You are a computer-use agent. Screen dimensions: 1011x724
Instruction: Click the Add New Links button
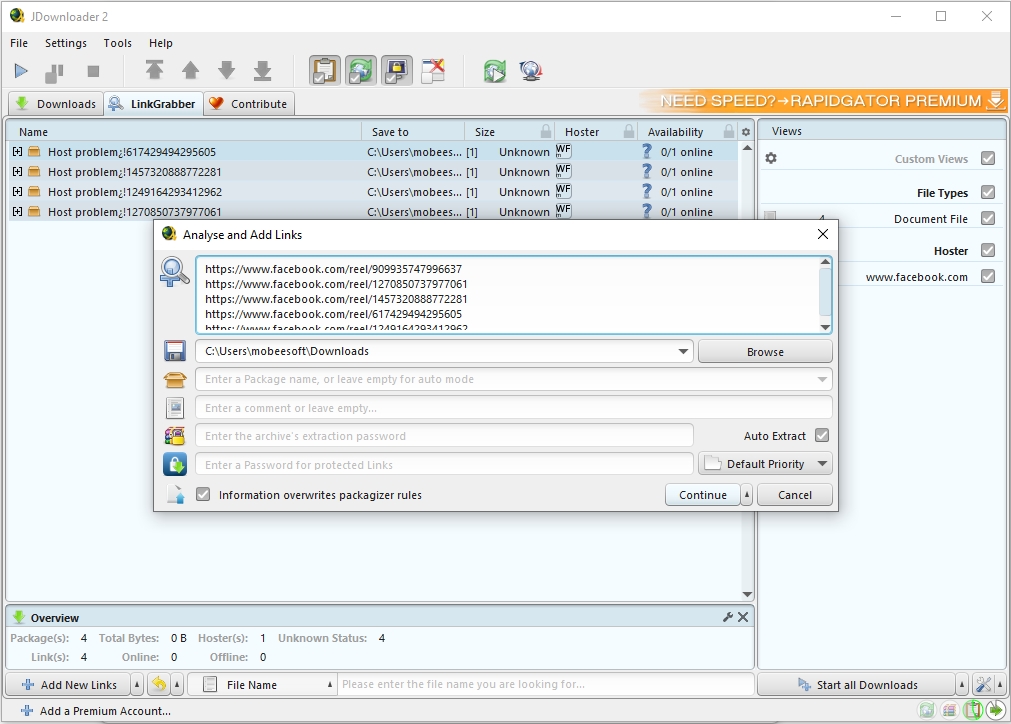click(x=68, y=685)
